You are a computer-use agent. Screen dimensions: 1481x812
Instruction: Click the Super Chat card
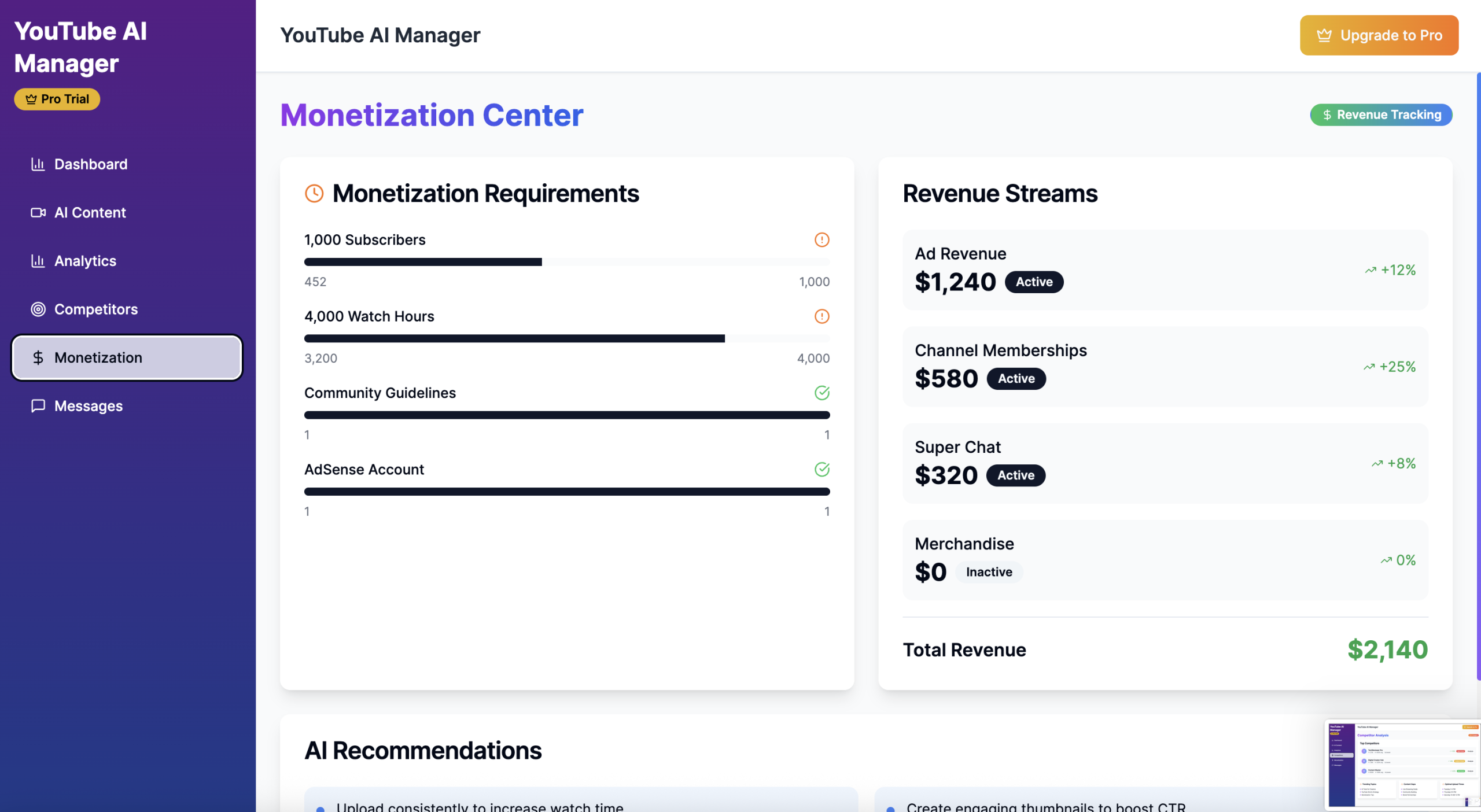(1165, 463)
